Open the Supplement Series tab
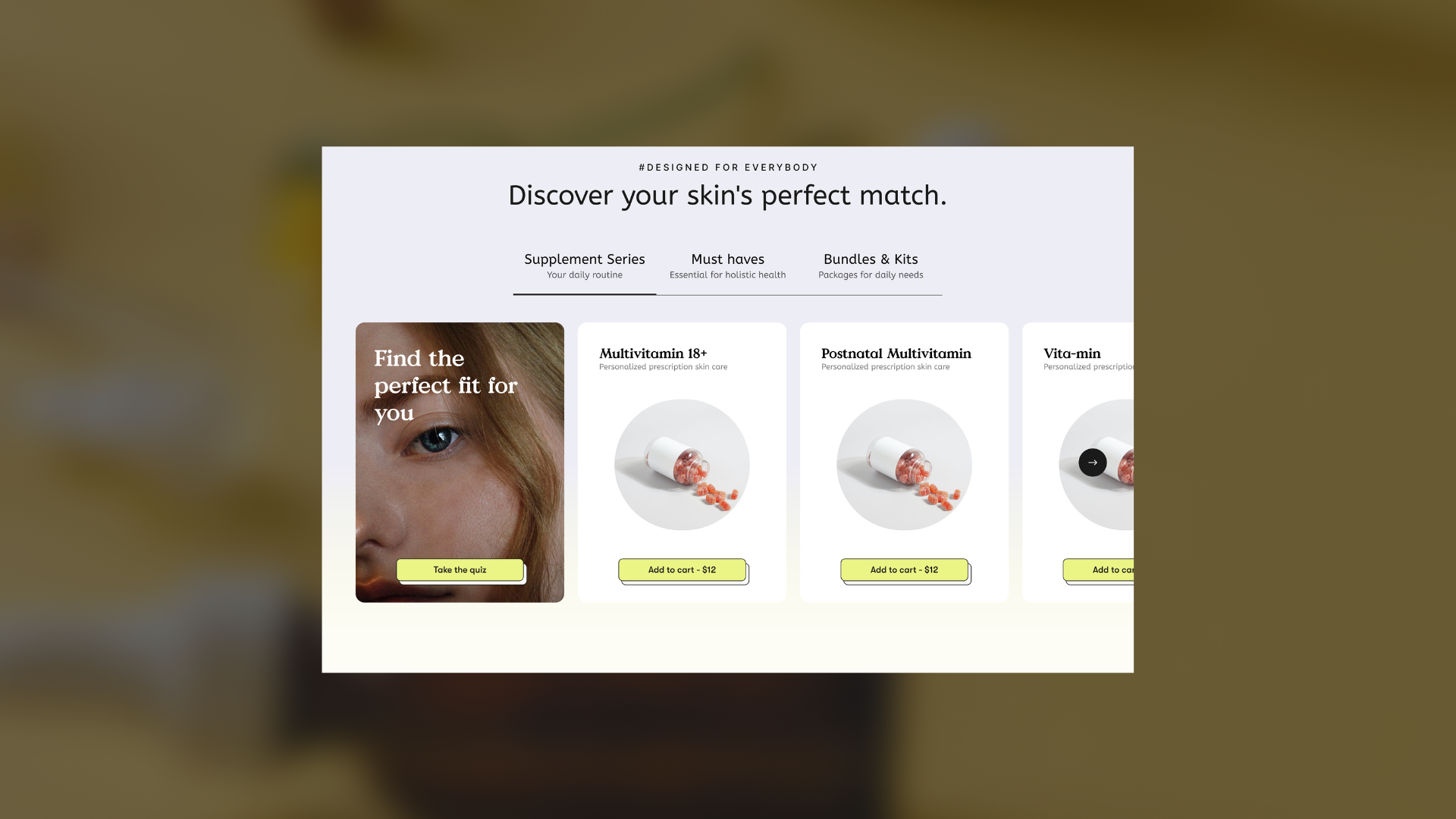1456x819 pixels. 585,267
